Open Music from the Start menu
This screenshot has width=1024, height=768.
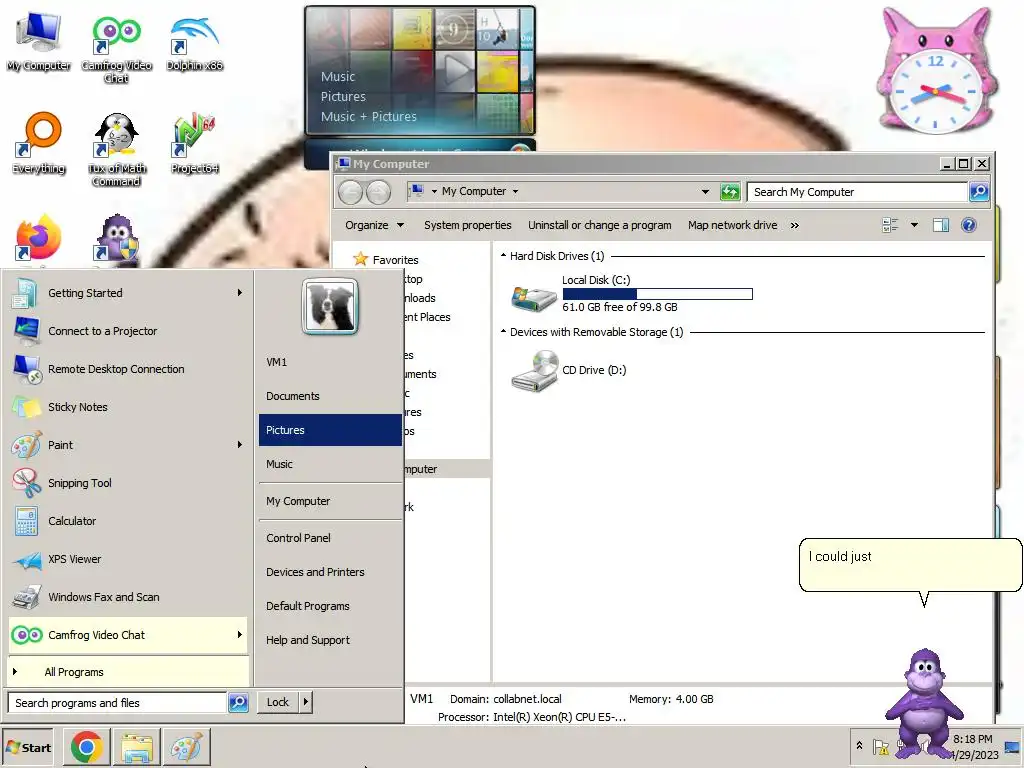tap(330, 464)
